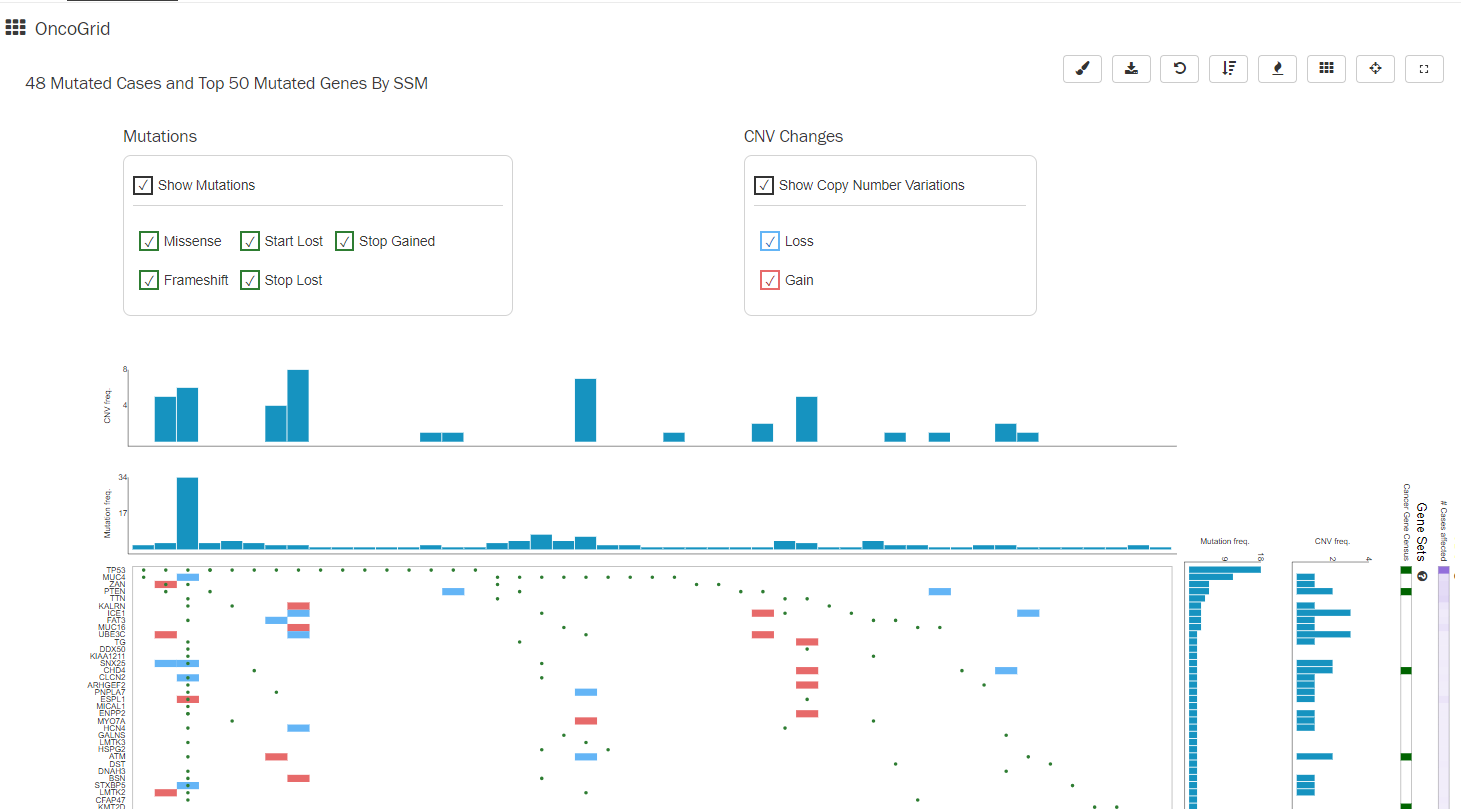This screenshot has width=1461, height=809.
Task: Toggle gridlines with the grid icon button
Action: click(x=1326, y=68)
